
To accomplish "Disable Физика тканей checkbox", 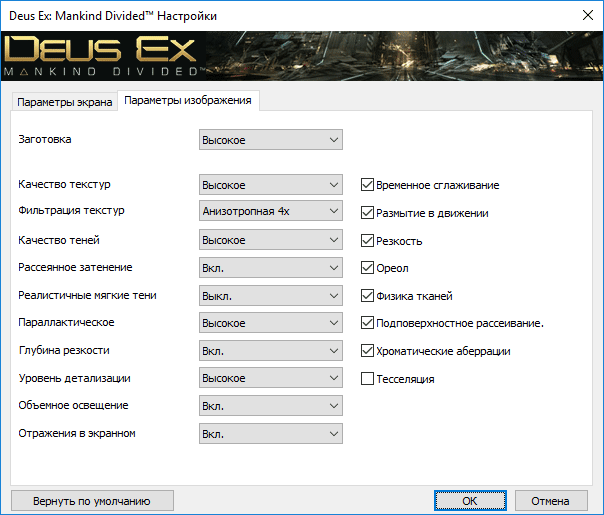I will click(367, 296).
